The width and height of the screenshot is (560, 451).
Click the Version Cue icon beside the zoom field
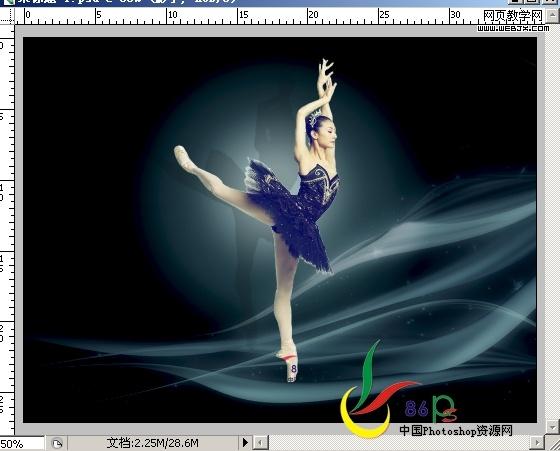click(x=57, y=444)
